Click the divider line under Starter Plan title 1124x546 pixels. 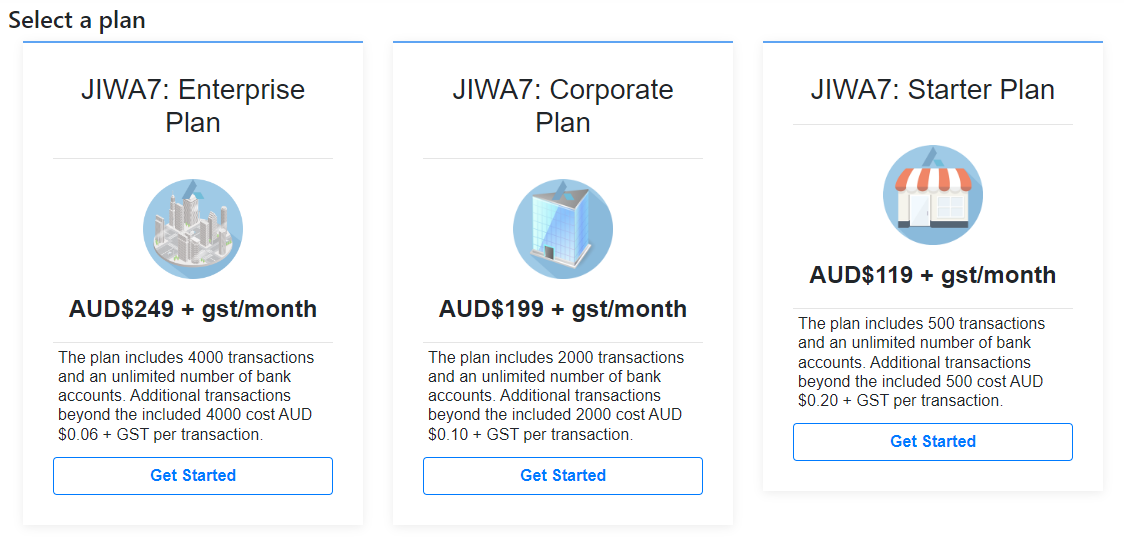click(933, 125)
